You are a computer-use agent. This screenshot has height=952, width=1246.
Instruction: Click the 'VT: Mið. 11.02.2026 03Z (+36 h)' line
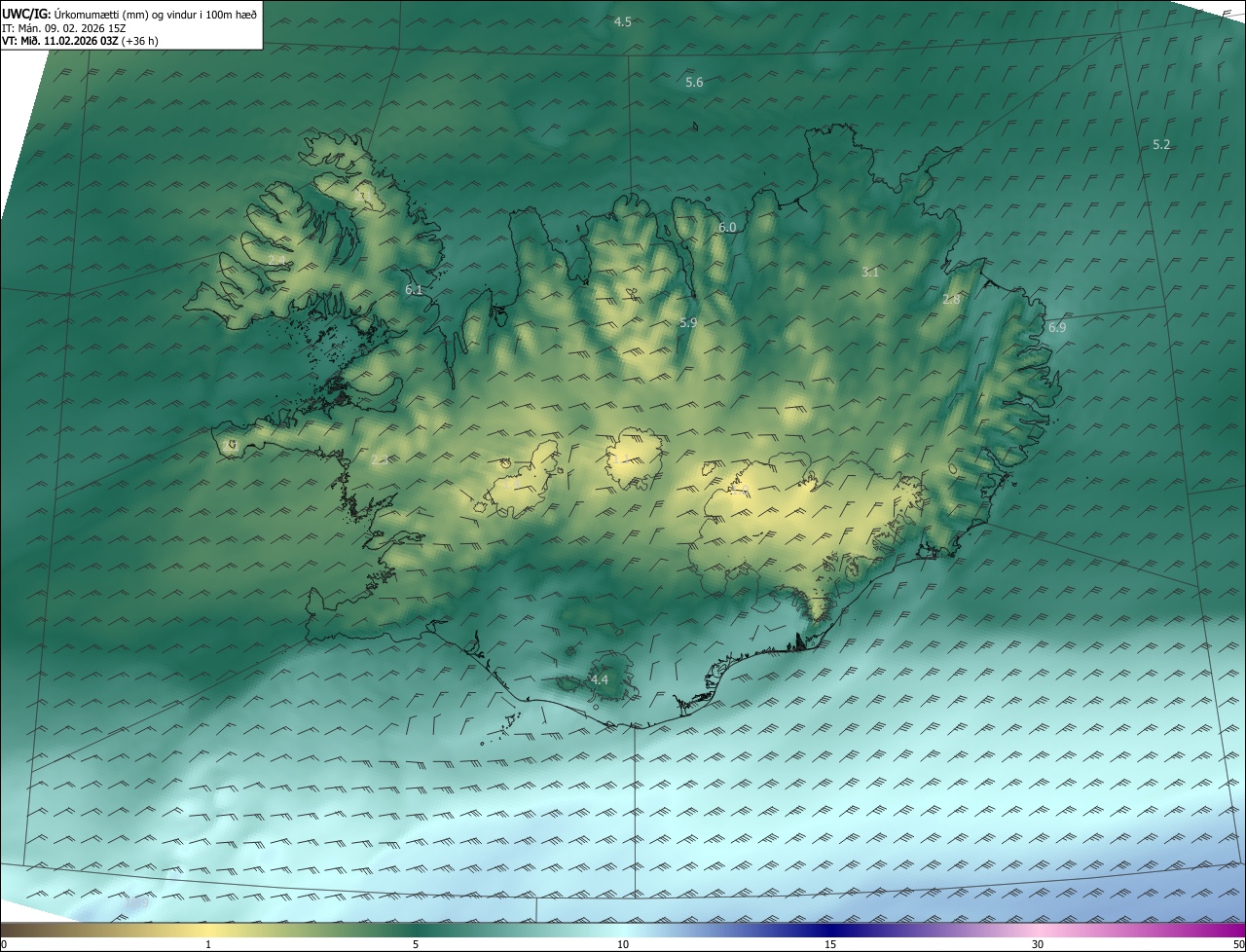tap(80, 41)
